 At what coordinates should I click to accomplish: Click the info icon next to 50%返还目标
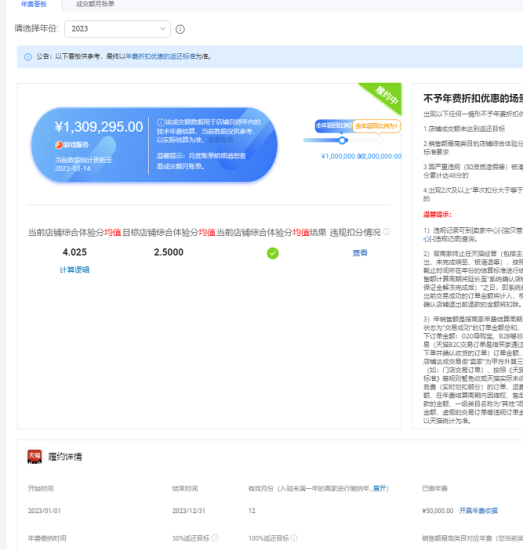[x=214, y=538]
